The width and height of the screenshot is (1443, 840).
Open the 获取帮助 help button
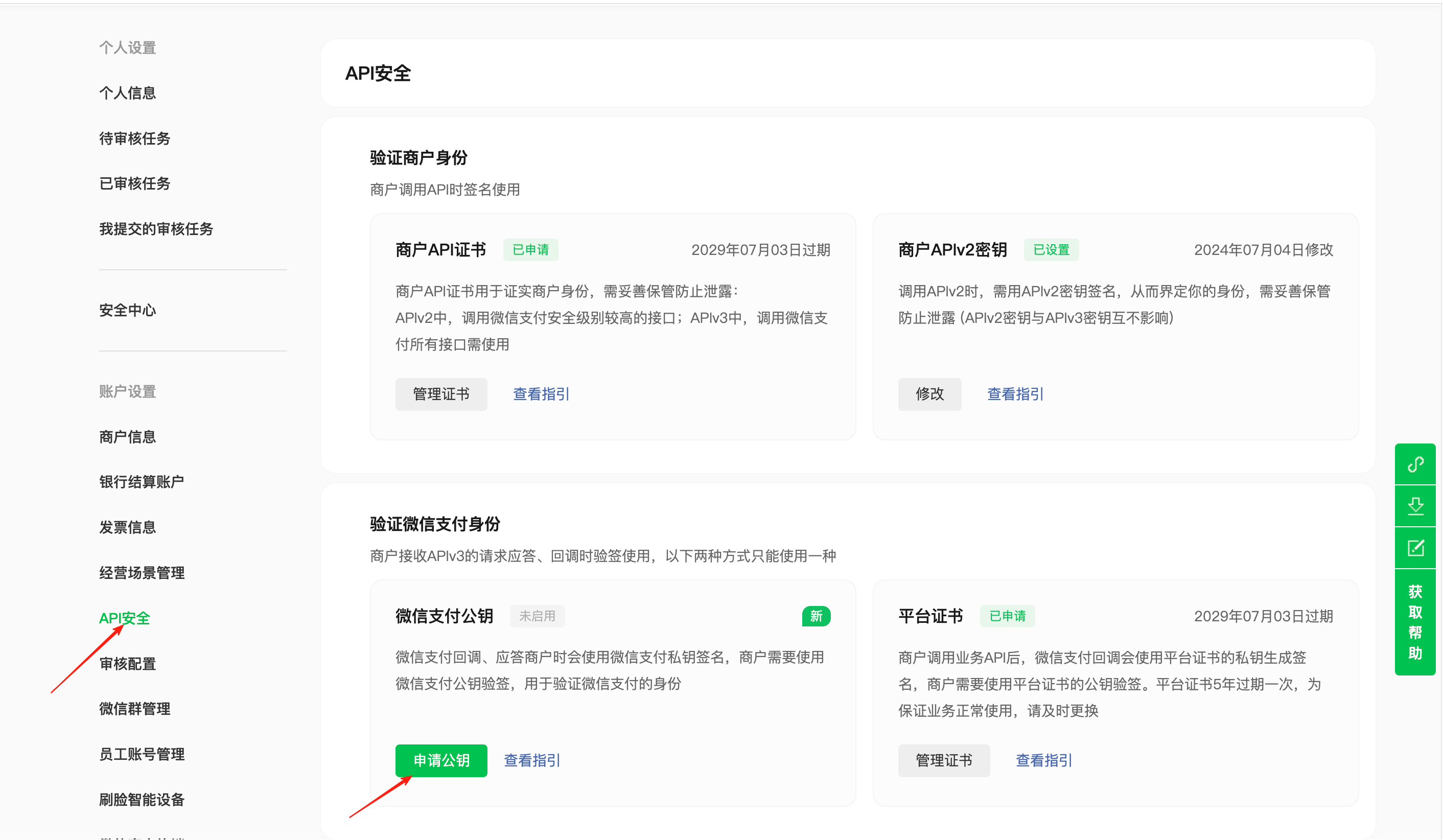click(1415, 622)
